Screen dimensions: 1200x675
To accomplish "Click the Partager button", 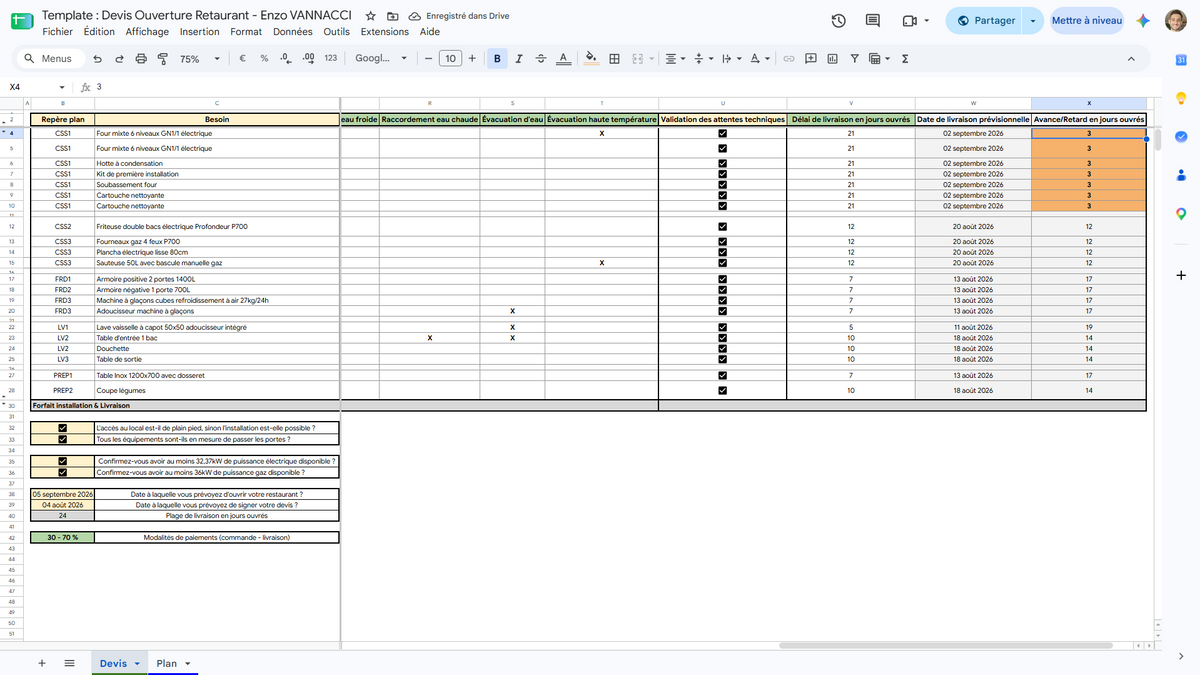I will pos(986,21).
